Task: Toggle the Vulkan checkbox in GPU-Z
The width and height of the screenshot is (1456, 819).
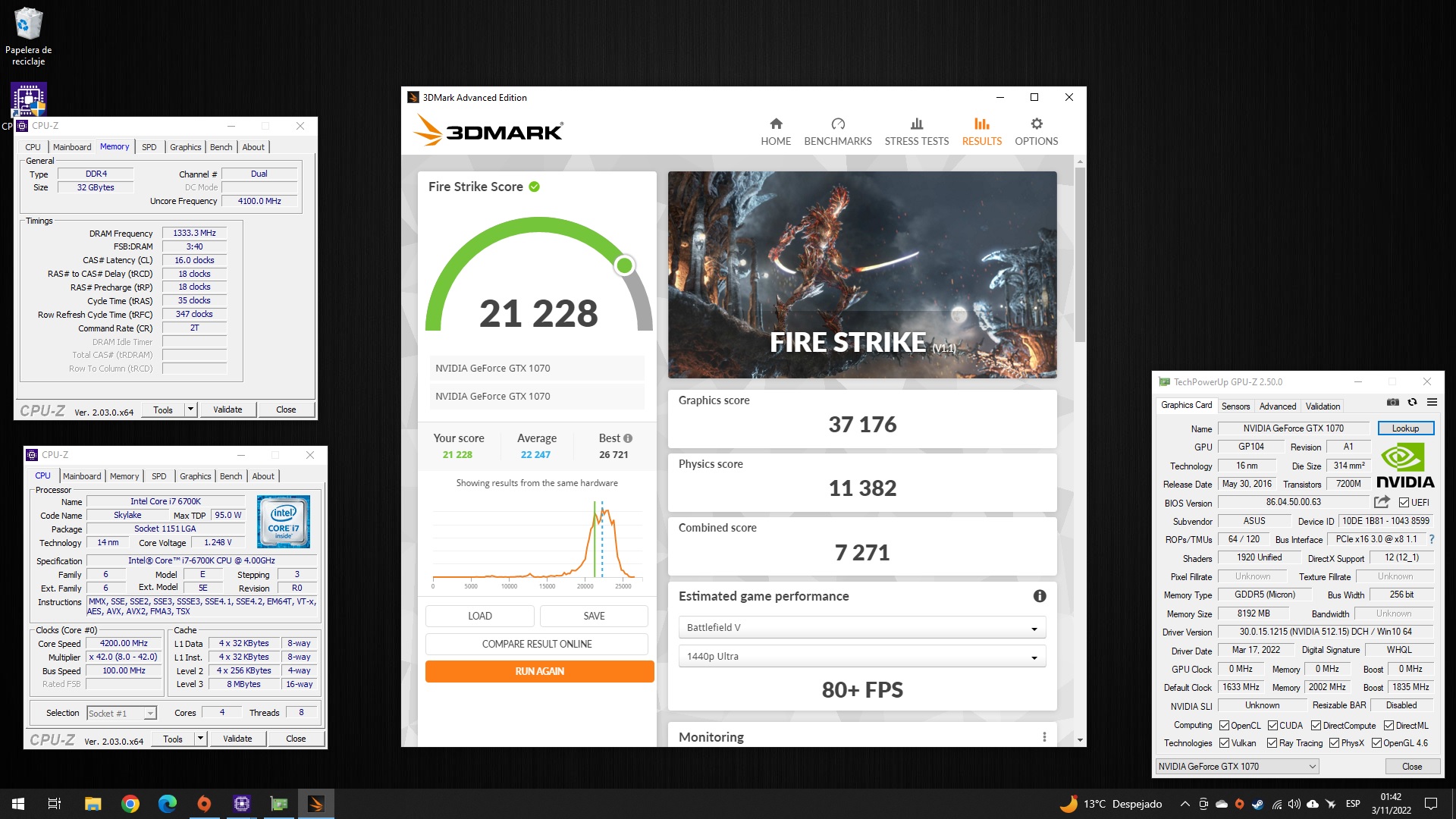Action: [1224, 743]
